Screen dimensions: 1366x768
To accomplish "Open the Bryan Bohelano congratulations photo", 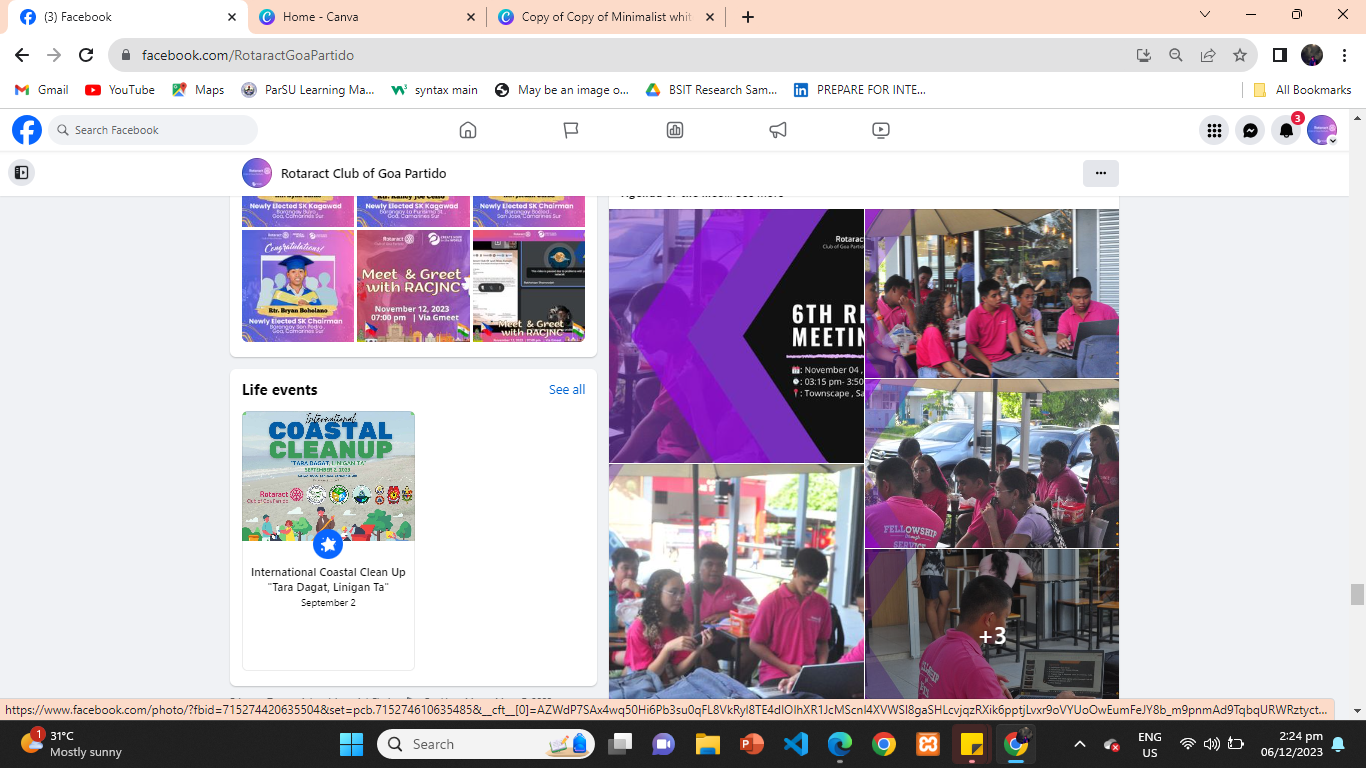I will (x=298, y=286).
